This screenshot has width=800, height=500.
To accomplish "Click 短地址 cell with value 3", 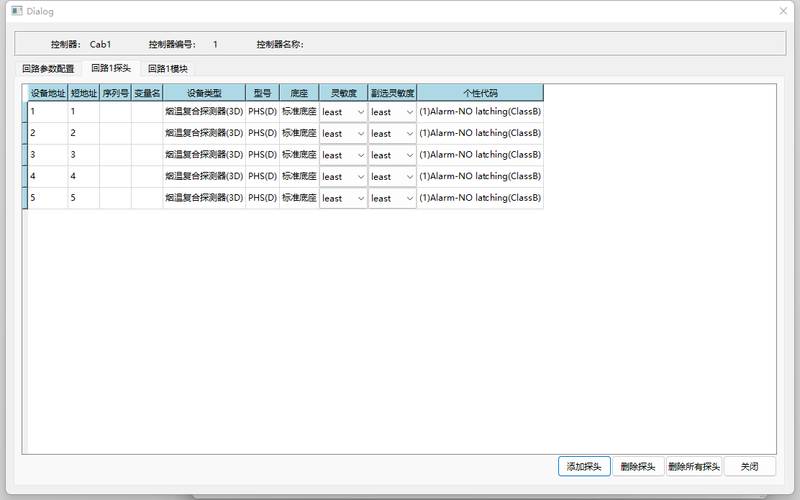I will (x=84, y=155).
